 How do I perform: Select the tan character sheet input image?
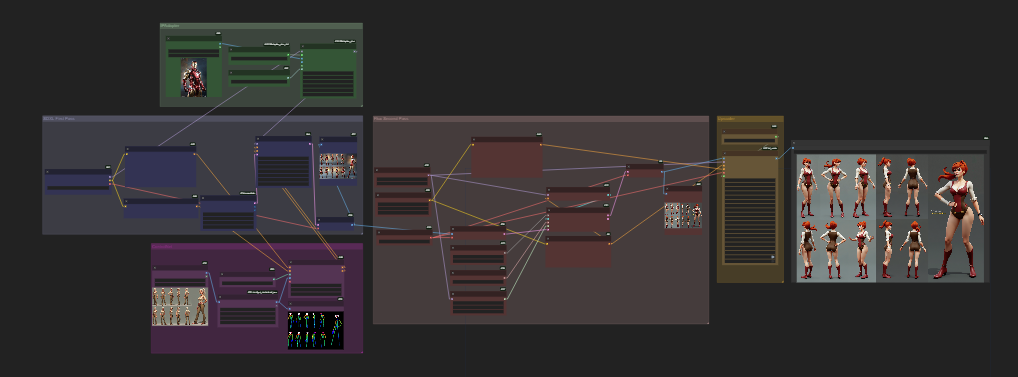(x=180, y=306)
